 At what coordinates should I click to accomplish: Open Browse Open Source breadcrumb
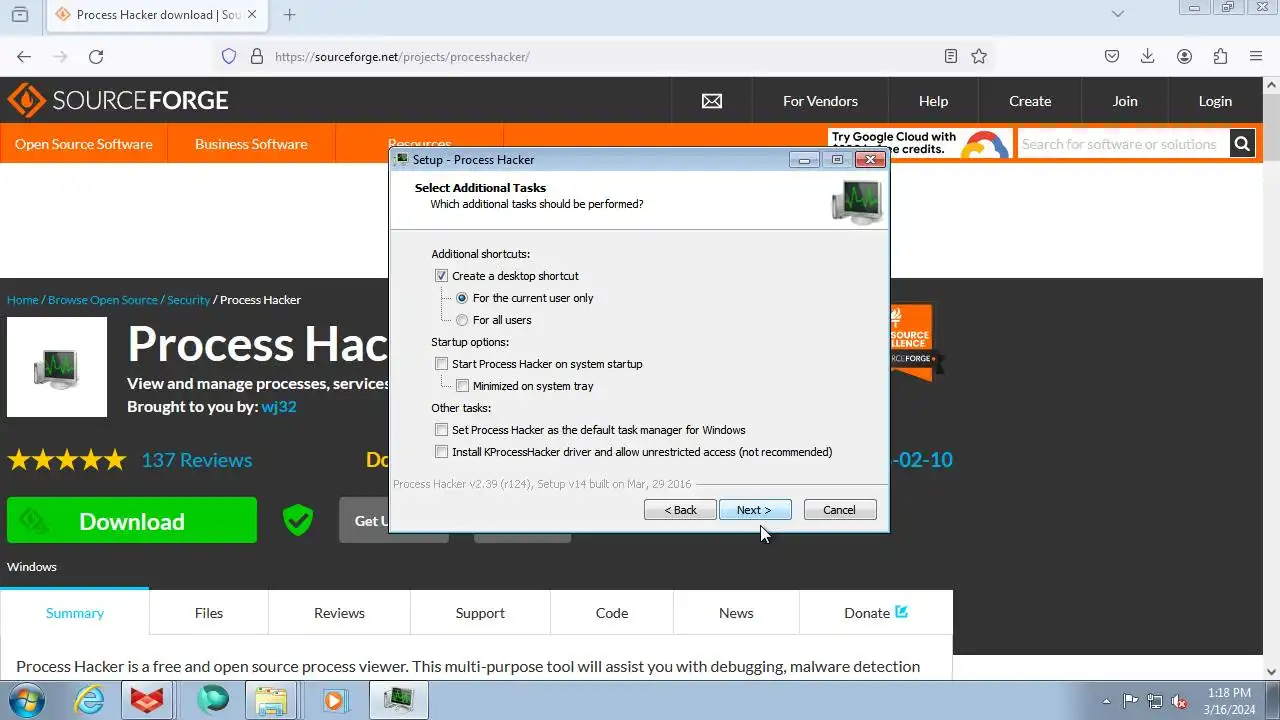pos(103,300)
